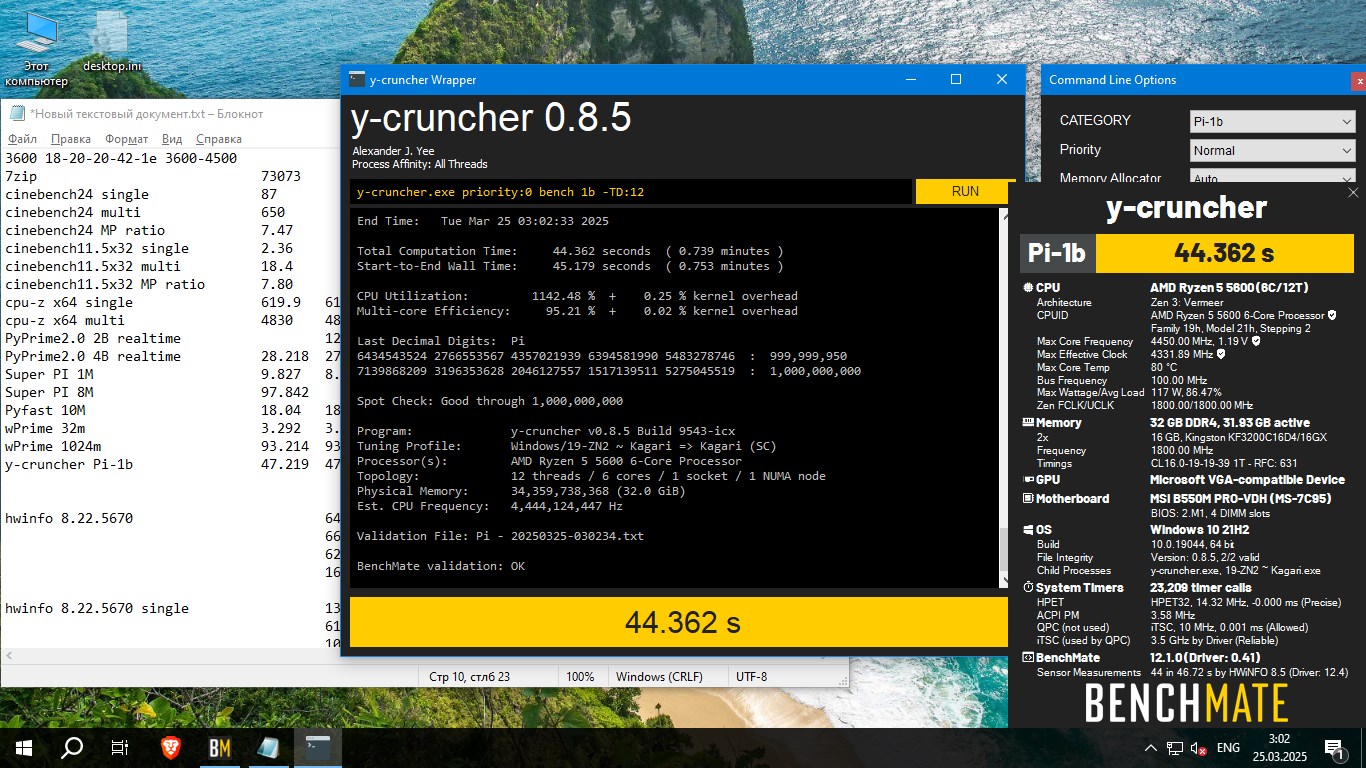Click the System Timers stopwatch icon
The height and width of the screenshot is (768, 1366).
point(1028,588)
